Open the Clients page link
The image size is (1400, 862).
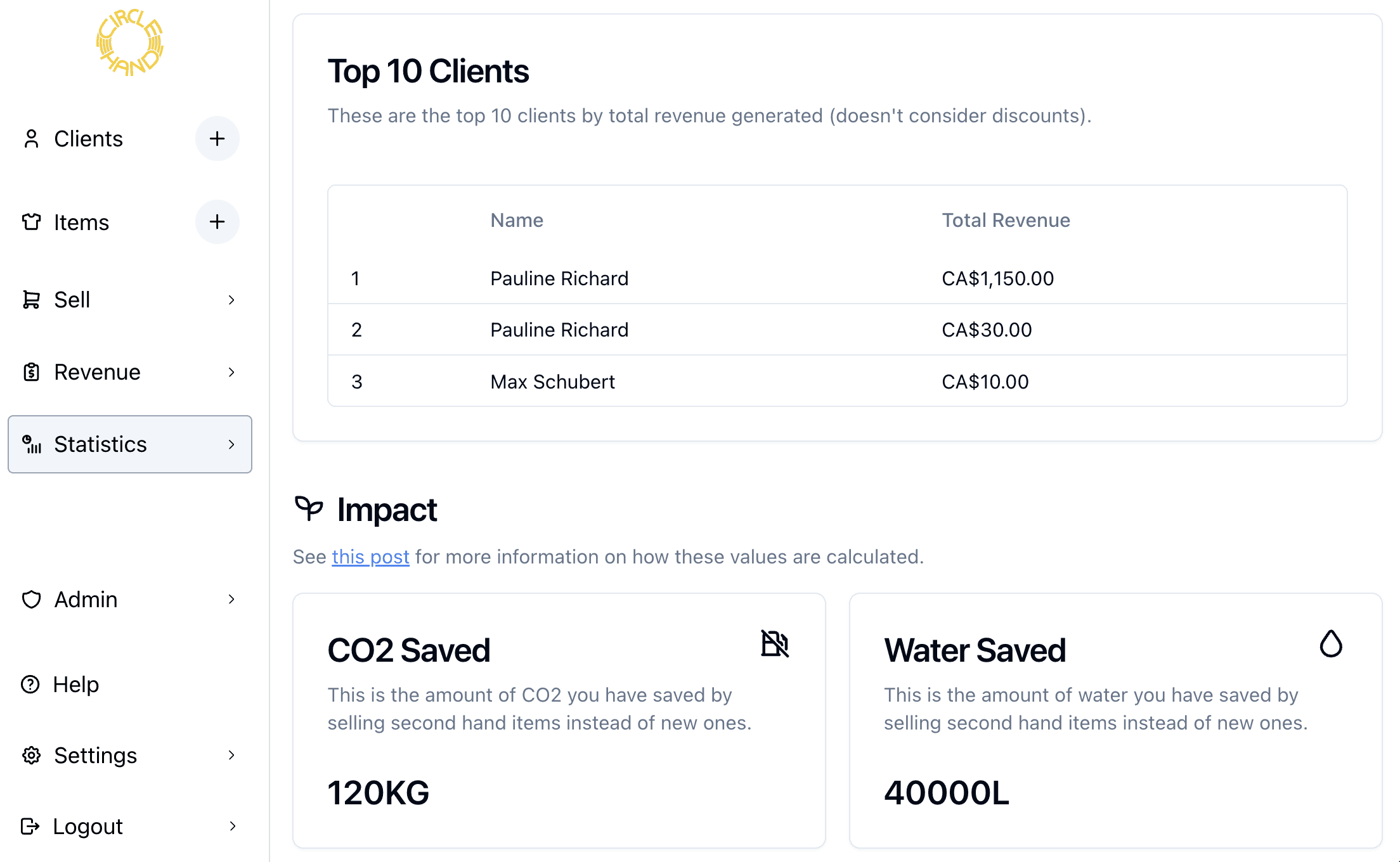click(x=88, y=139)
